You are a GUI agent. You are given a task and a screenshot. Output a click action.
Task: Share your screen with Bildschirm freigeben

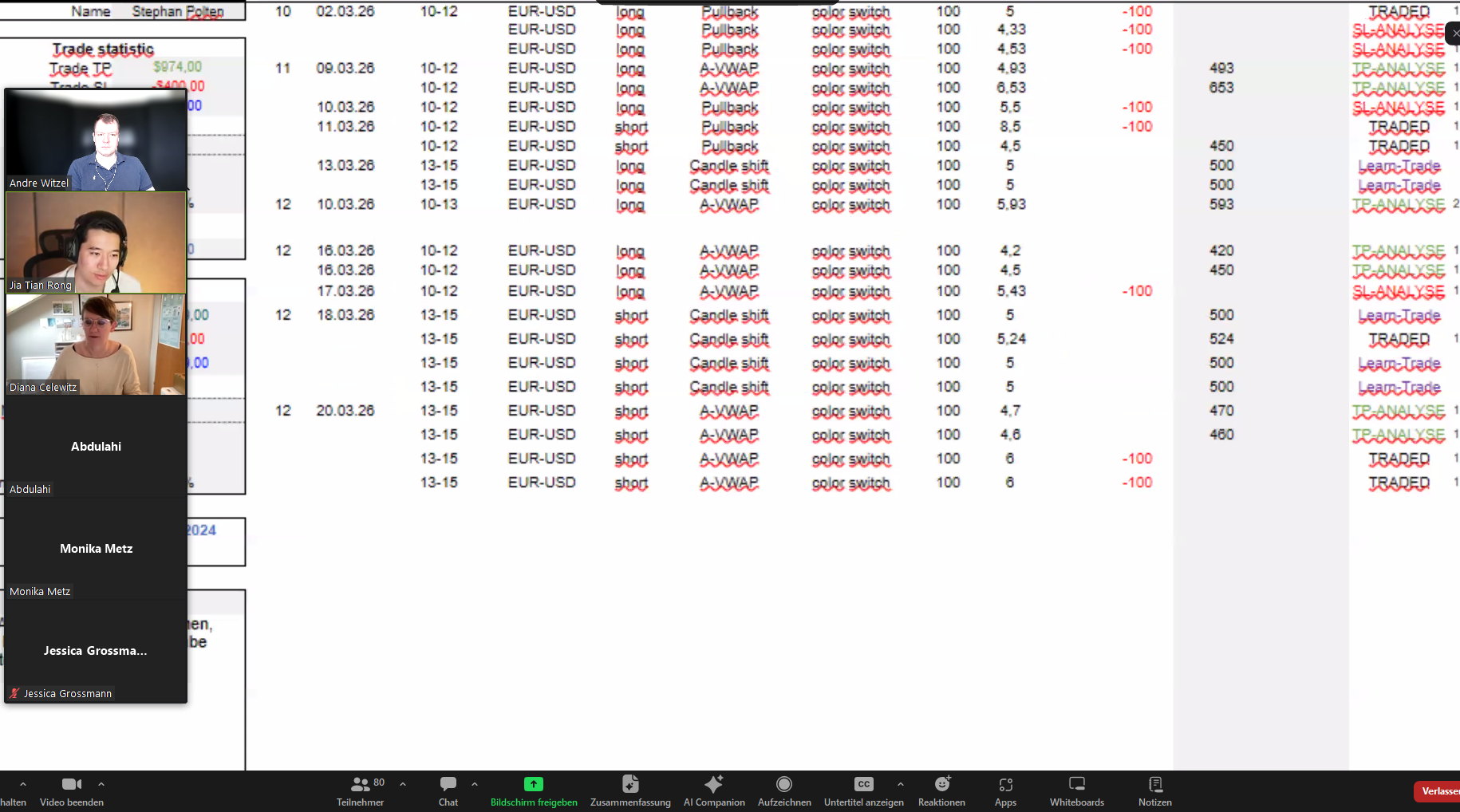point(534,790)
